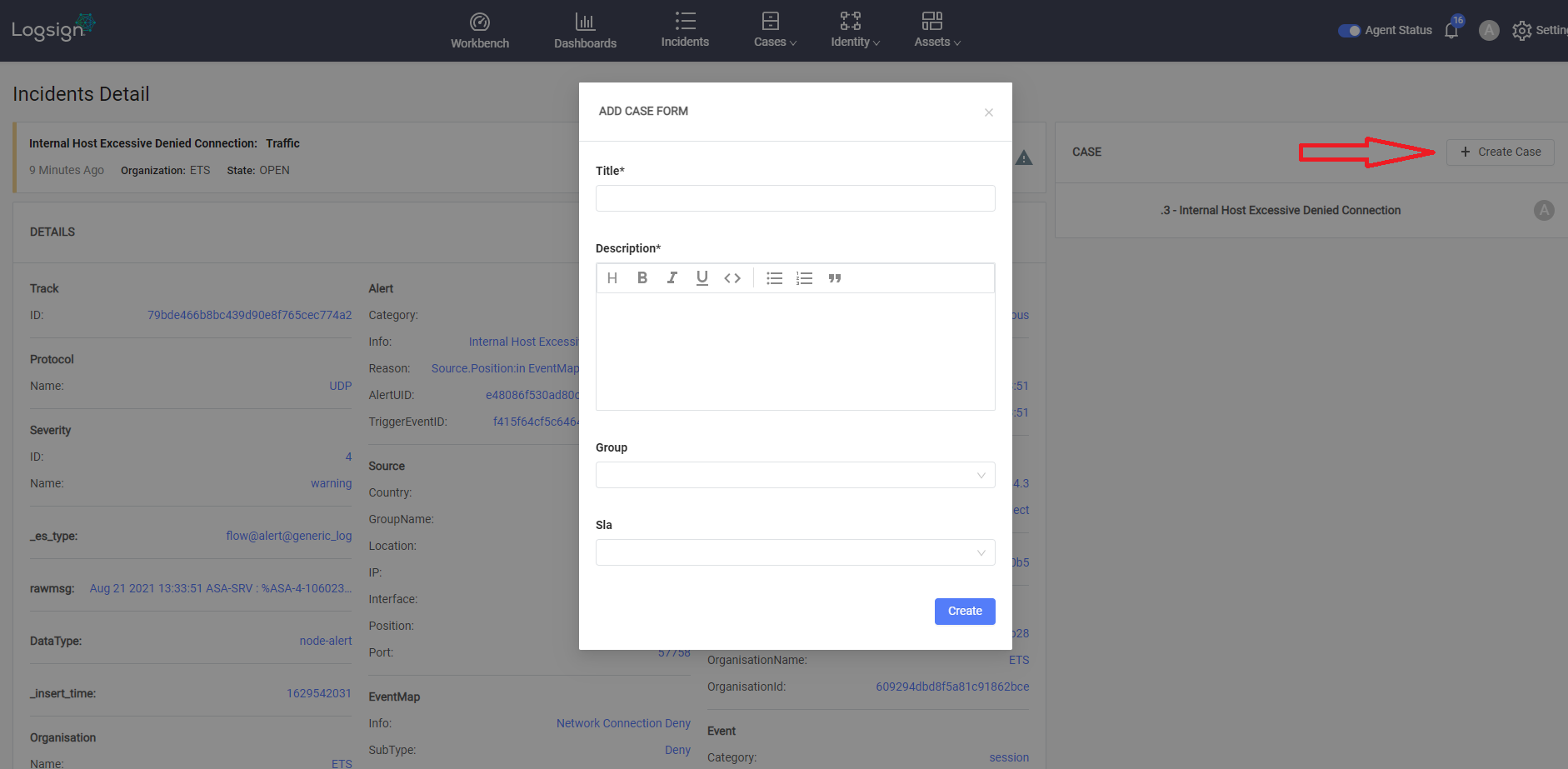This screenshot has width=1568, height=769.
Task: Click the Title input field
Action: (795, 198)
